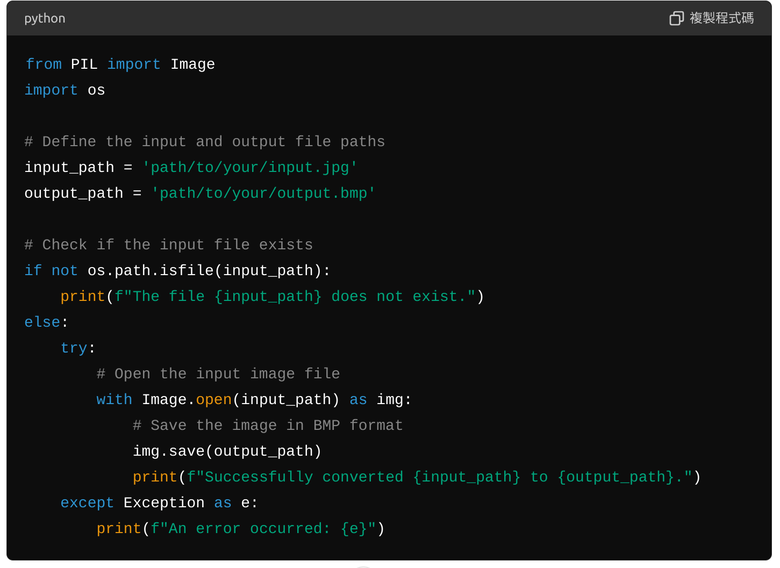Click the img.save(output_path) line
Image resolution: width=780 pixels, height=568 pixels.
coord(227,451)
